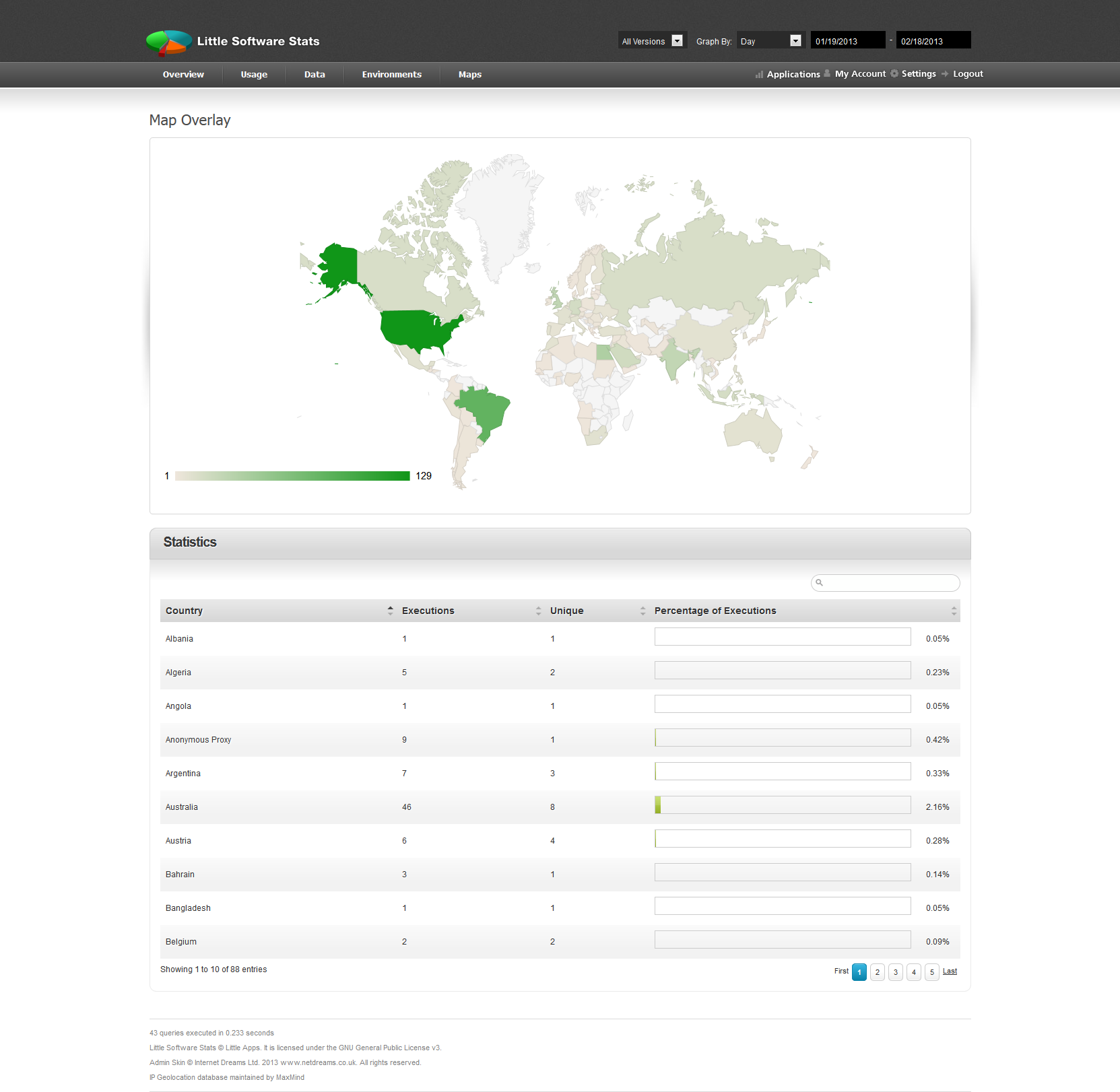Screen dimensions: 1120x1092
Task: Toggle sort order on the Unique column
Action: [642, 611]
